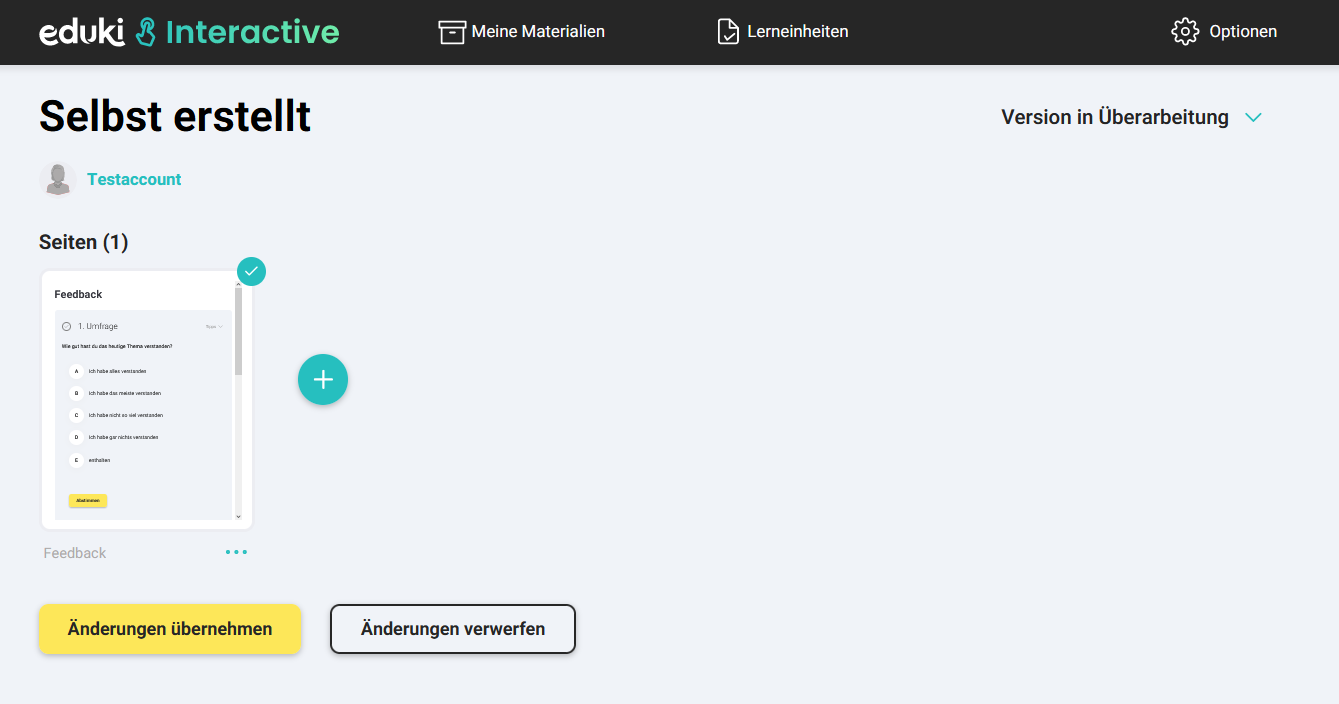1339x704 pixels.
Task: Click Änderungen übernehmen button
Action: (x=170, y=629)
